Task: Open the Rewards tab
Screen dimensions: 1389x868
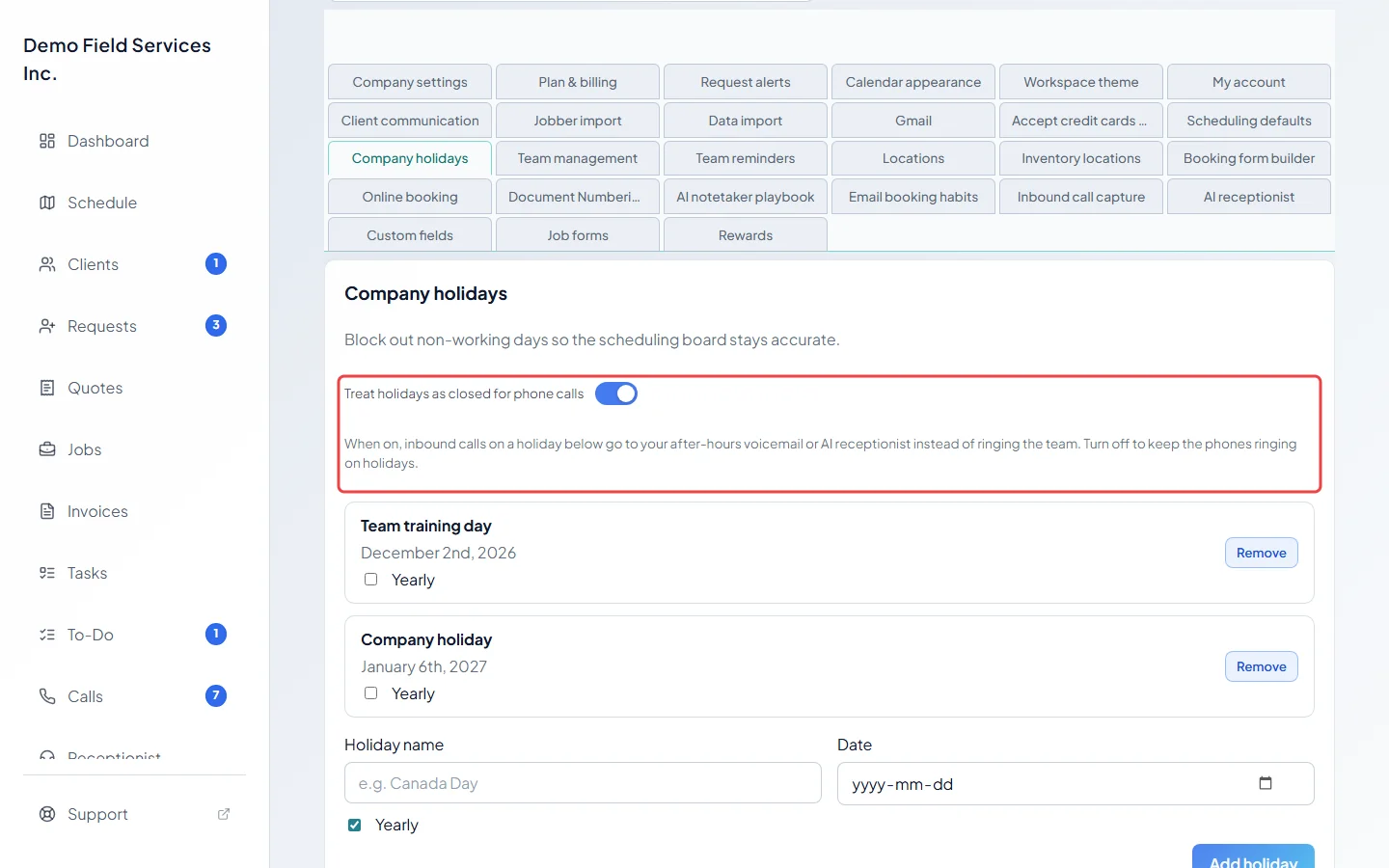Action: [746, 235]
